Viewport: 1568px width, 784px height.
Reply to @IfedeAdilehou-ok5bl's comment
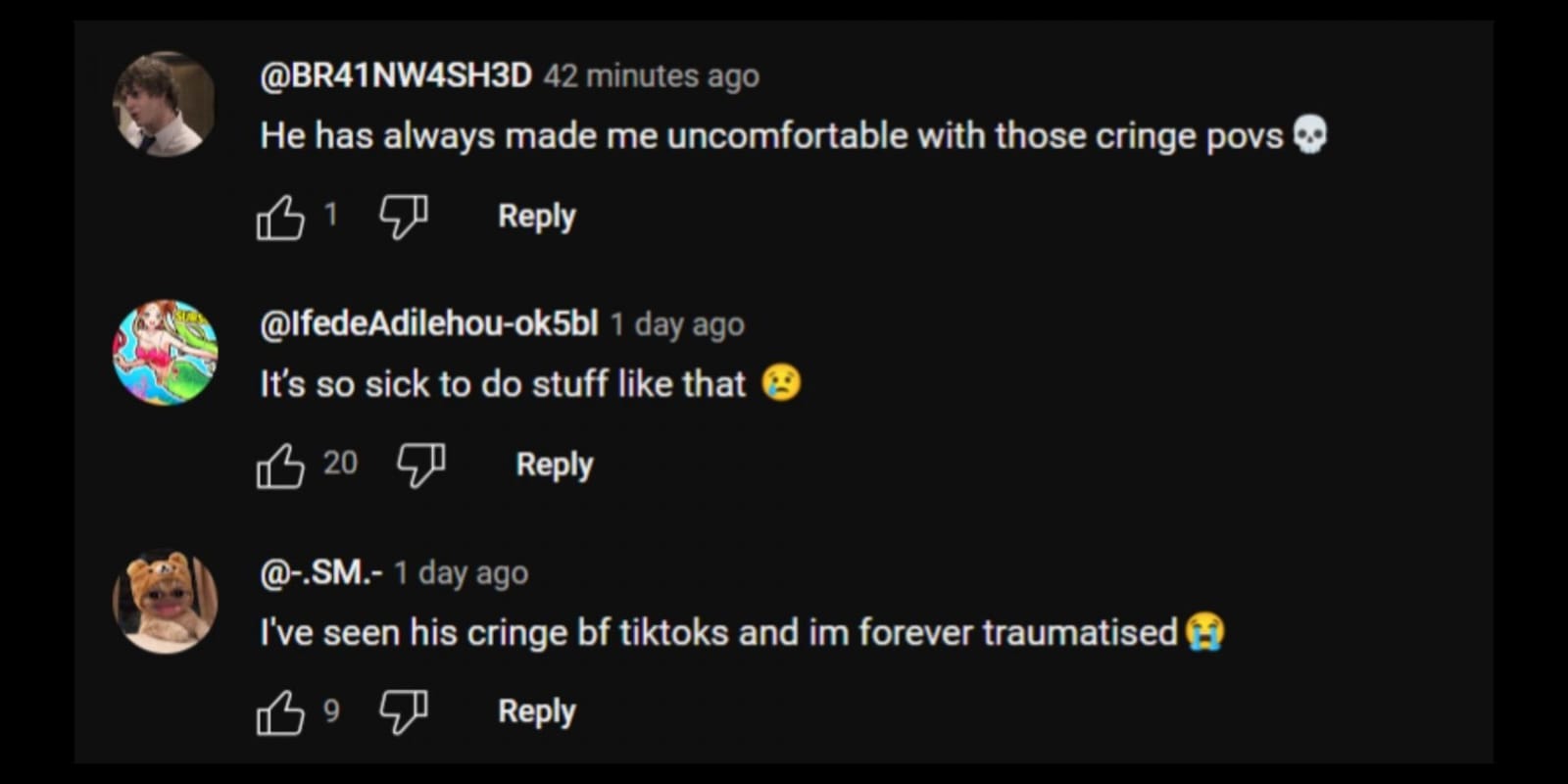coord(554,465)
